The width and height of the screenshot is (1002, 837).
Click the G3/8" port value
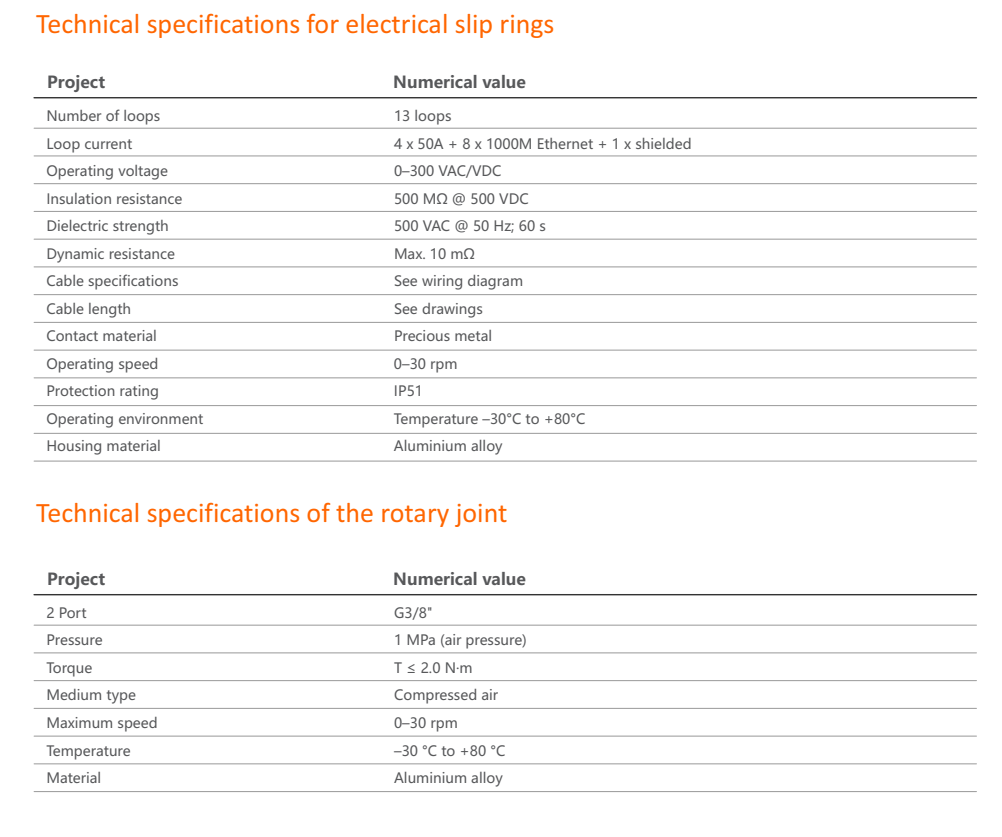tap(413, 613)
